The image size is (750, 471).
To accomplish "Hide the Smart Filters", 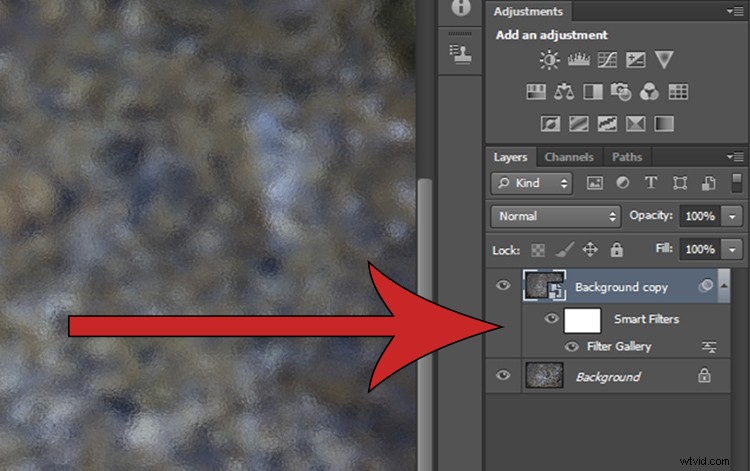I will point(551,318).
